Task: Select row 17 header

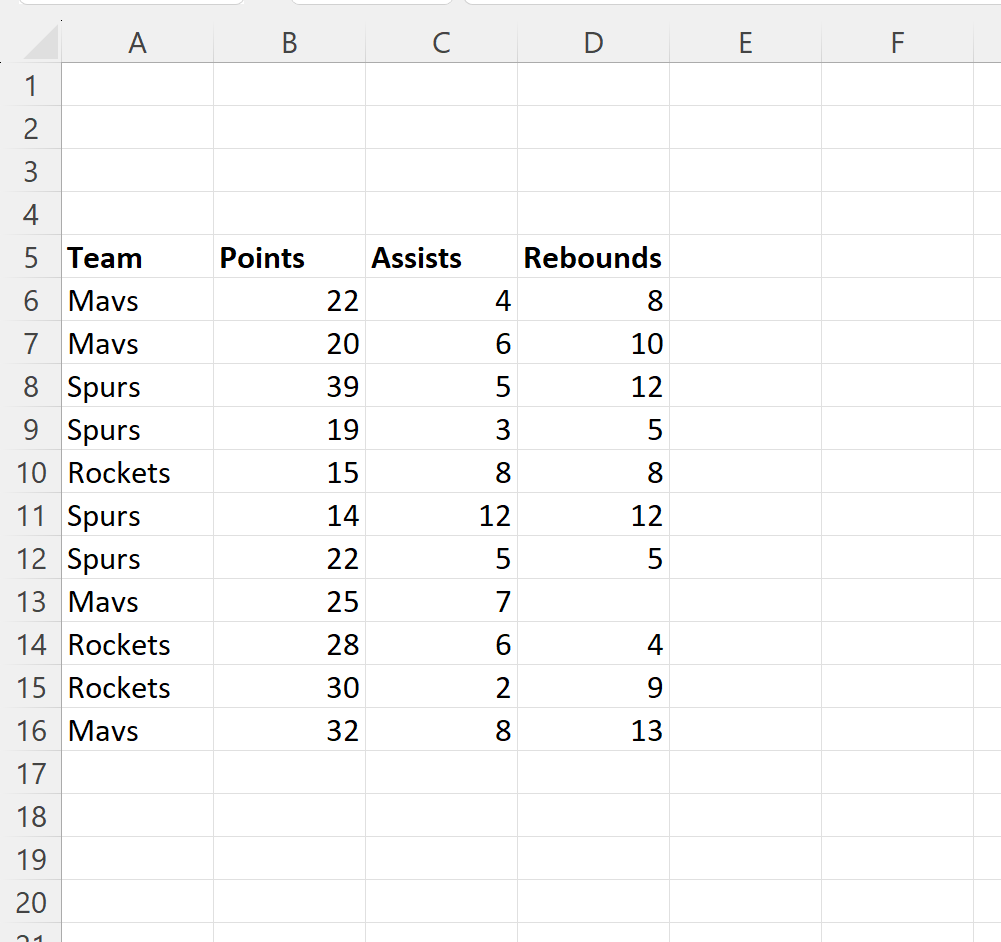Action: tap(31, 774)
